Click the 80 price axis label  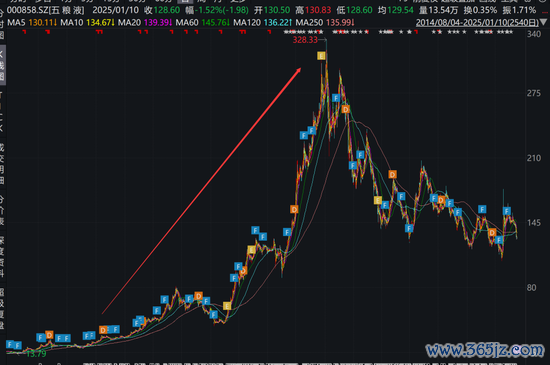pyautogui.click(x=531, y=288)
